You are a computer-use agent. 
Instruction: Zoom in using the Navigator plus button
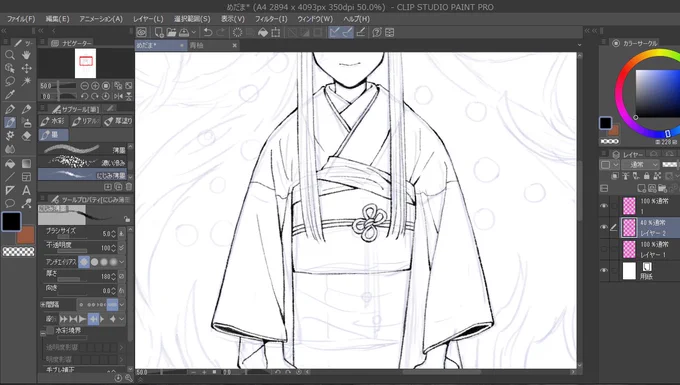tap(95, 86)
